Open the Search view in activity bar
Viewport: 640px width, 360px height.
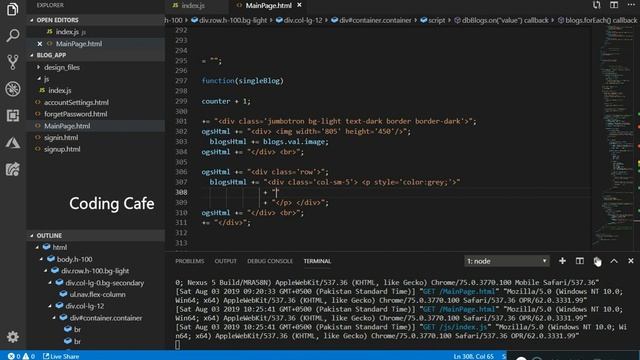(12, 36)
